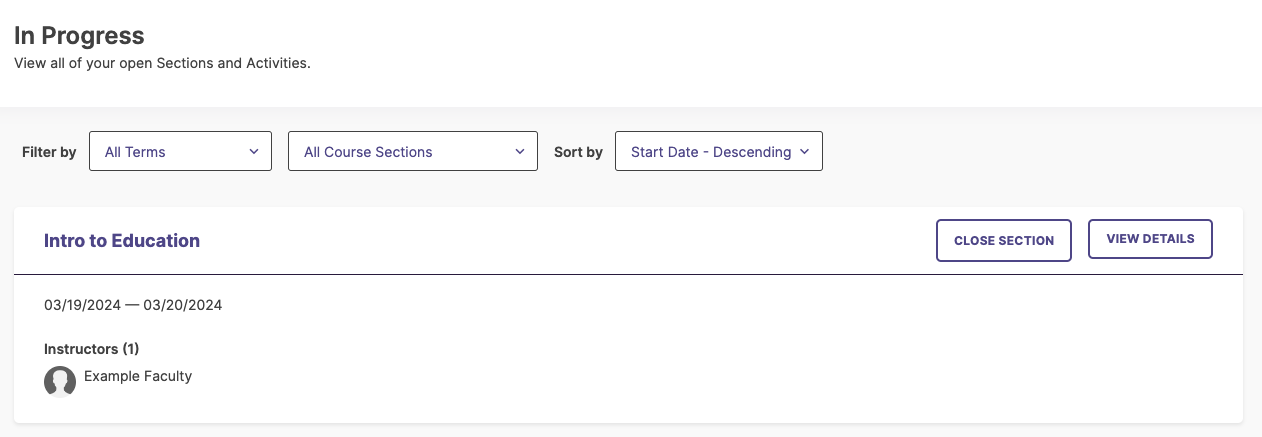Click the date range 03/19/2024 — 03/20/2024

click(x=133, y=305)
